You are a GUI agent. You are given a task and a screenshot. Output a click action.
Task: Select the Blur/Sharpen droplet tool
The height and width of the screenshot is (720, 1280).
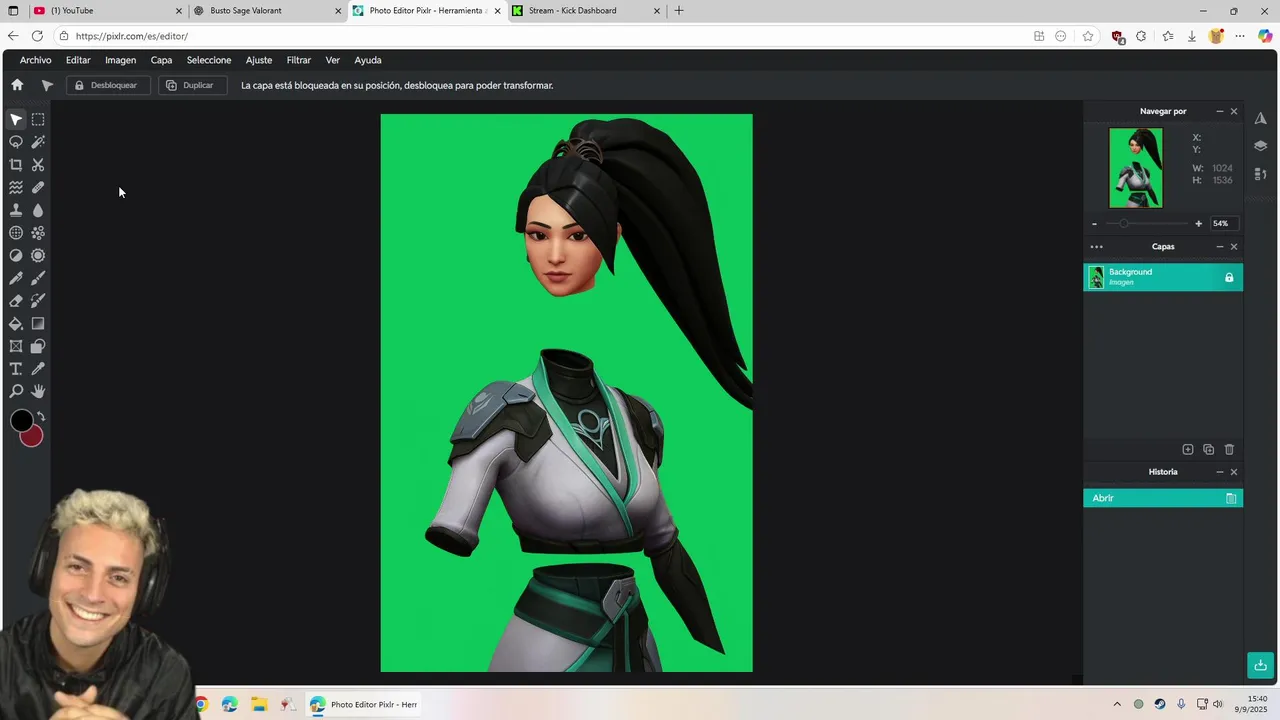click(38, 210)
